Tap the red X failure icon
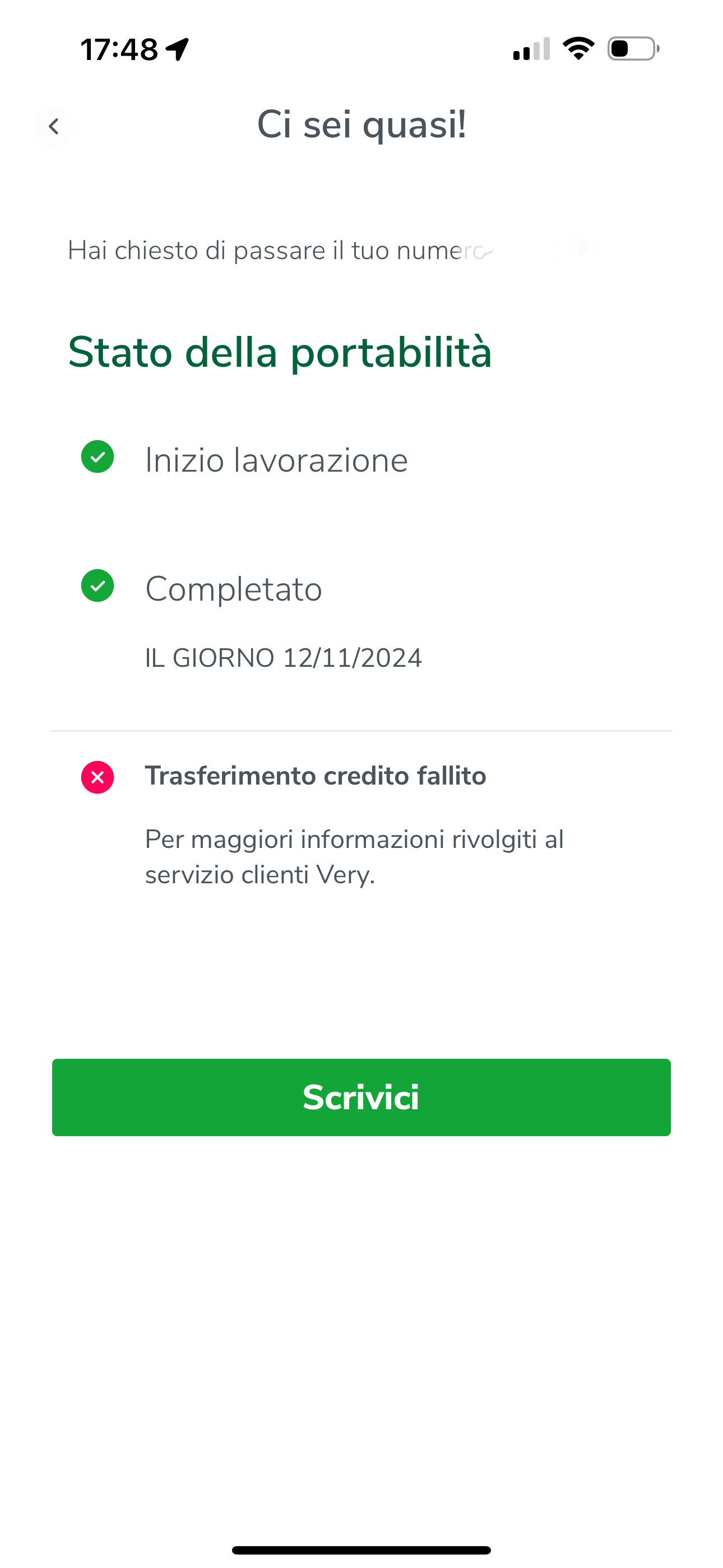Screen dimensions: 723x1568 [98, 777]
